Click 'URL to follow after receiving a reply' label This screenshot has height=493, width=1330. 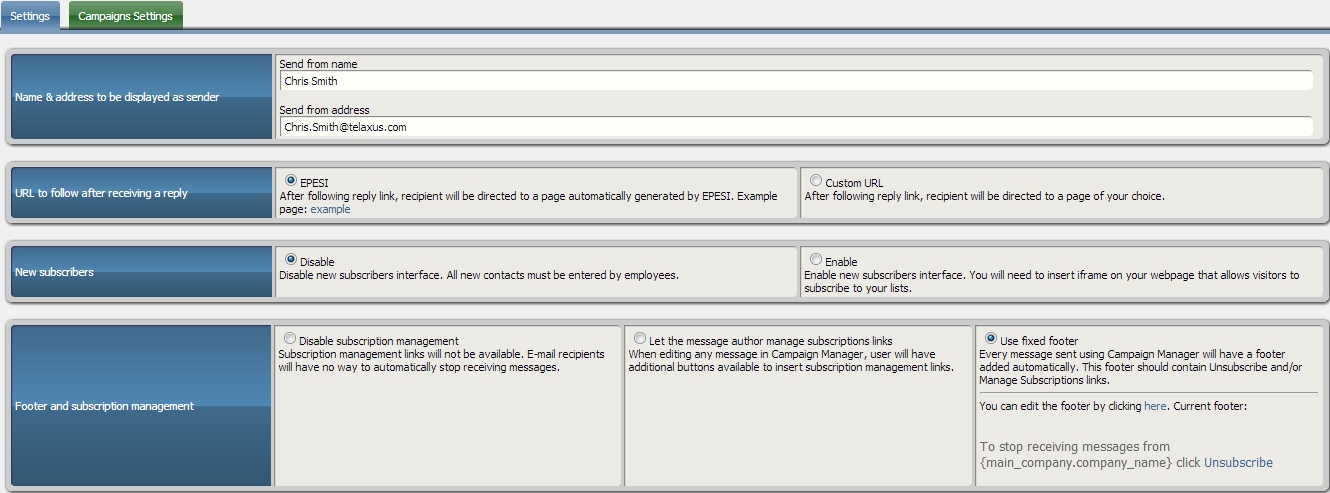[101, 193]
